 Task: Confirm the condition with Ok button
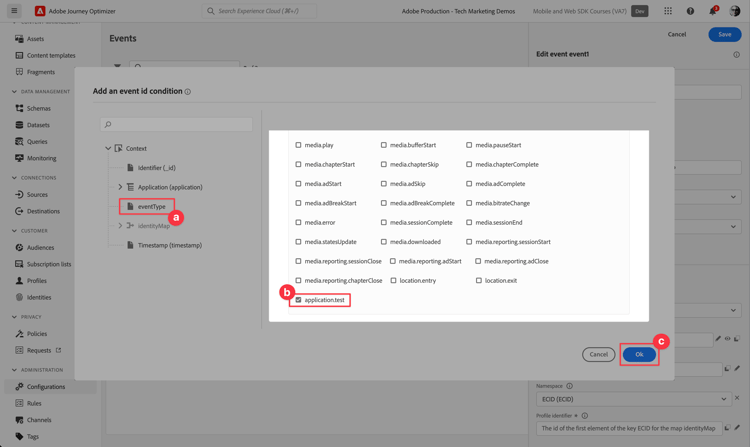point(639,354)
